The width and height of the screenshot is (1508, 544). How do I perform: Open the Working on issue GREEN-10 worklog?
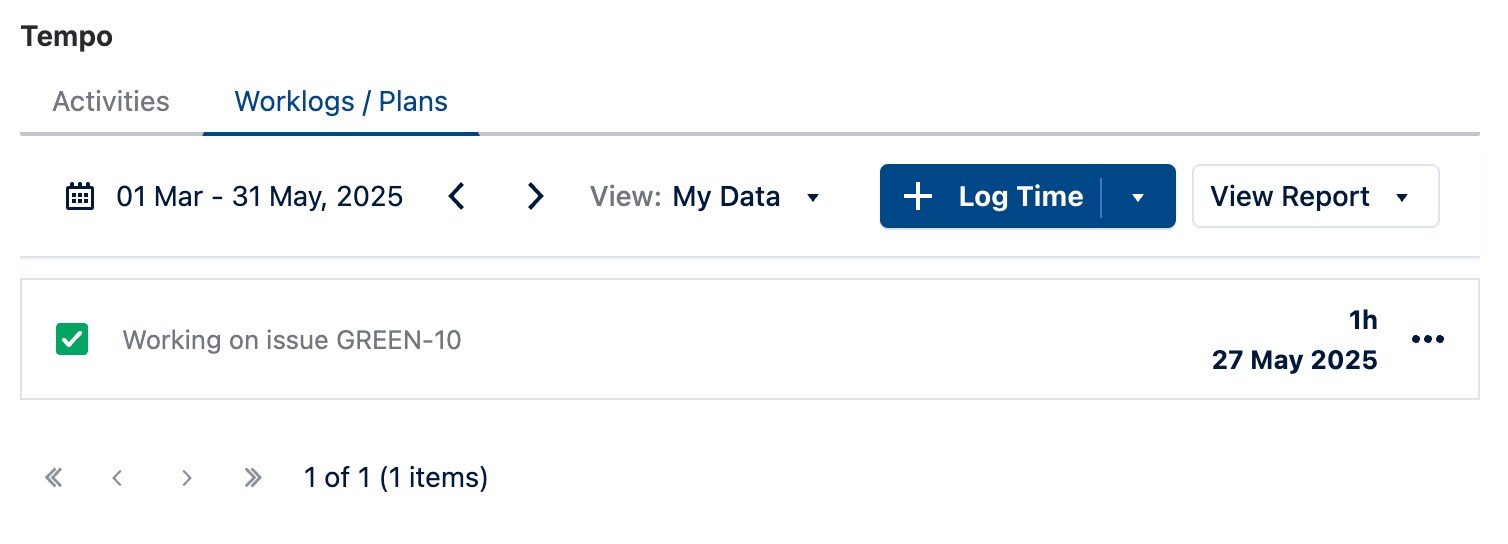click(292, 340)
